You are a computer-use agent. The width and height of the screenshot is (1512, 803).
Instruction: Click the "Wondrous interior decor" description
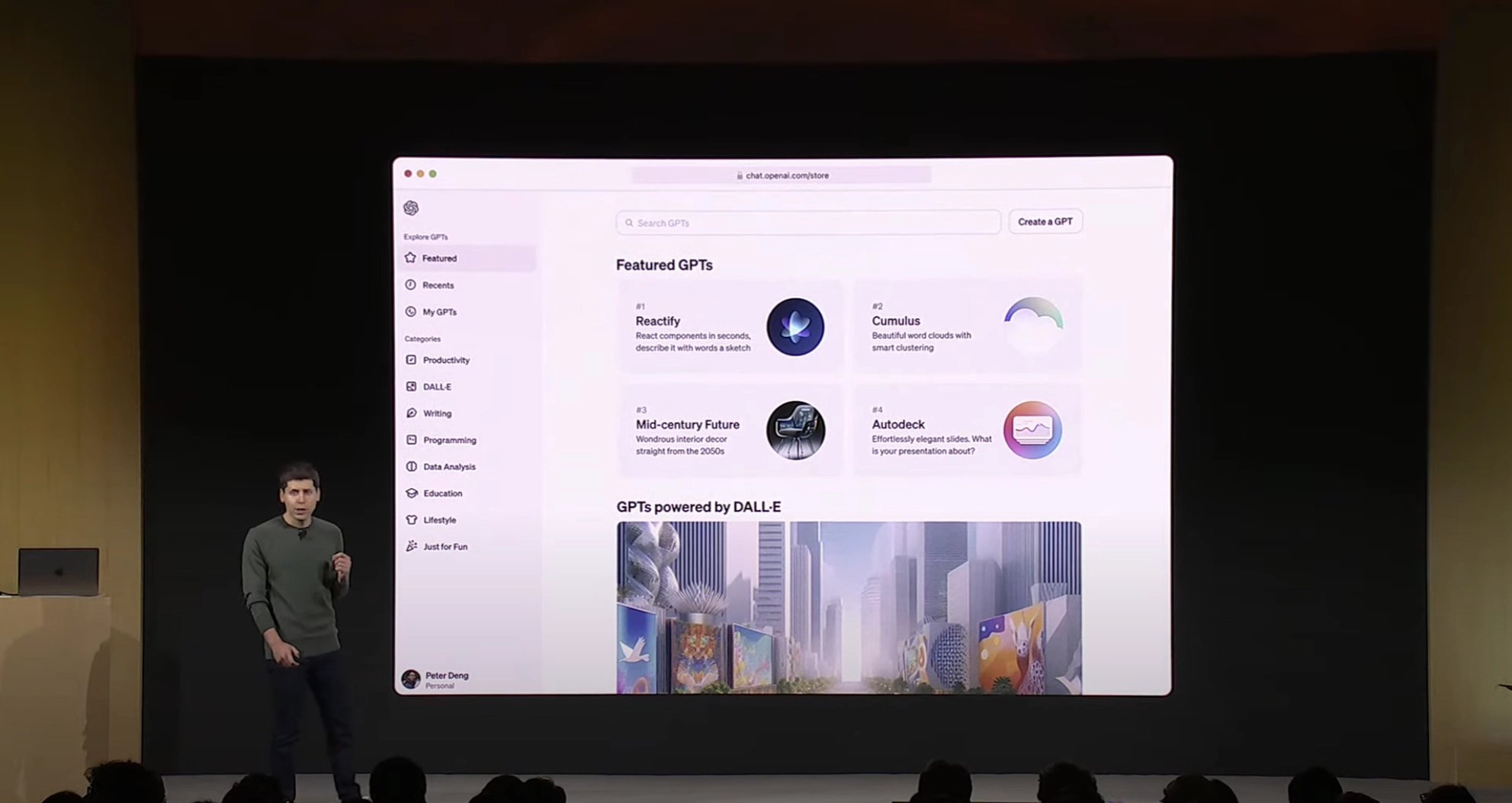[x=682, y=445]
